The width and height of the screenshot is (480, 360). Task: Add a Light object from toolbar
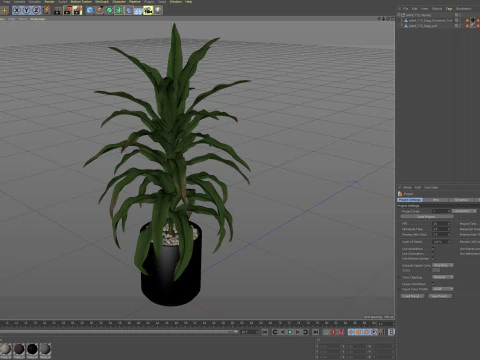[157, 11]
